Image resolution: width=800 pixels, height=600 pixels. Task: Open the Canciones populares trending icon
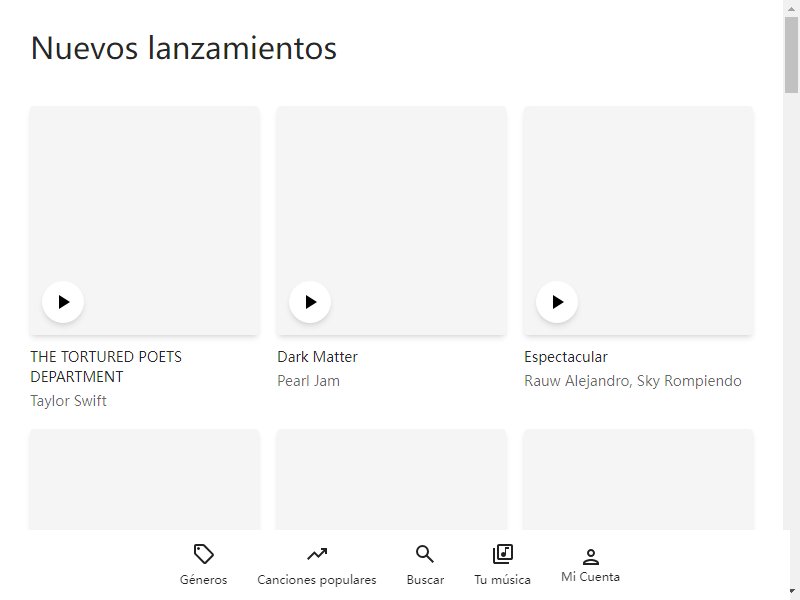[x=317, y=554]
